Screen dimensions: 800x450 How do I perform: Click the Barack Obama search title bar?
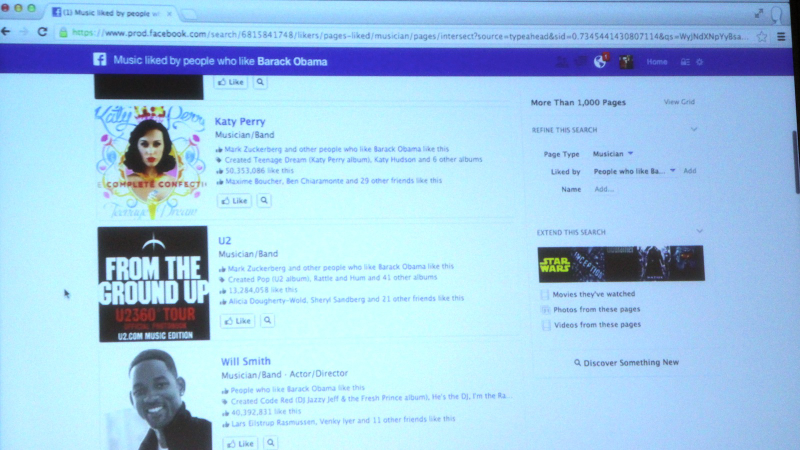point(220,61)
